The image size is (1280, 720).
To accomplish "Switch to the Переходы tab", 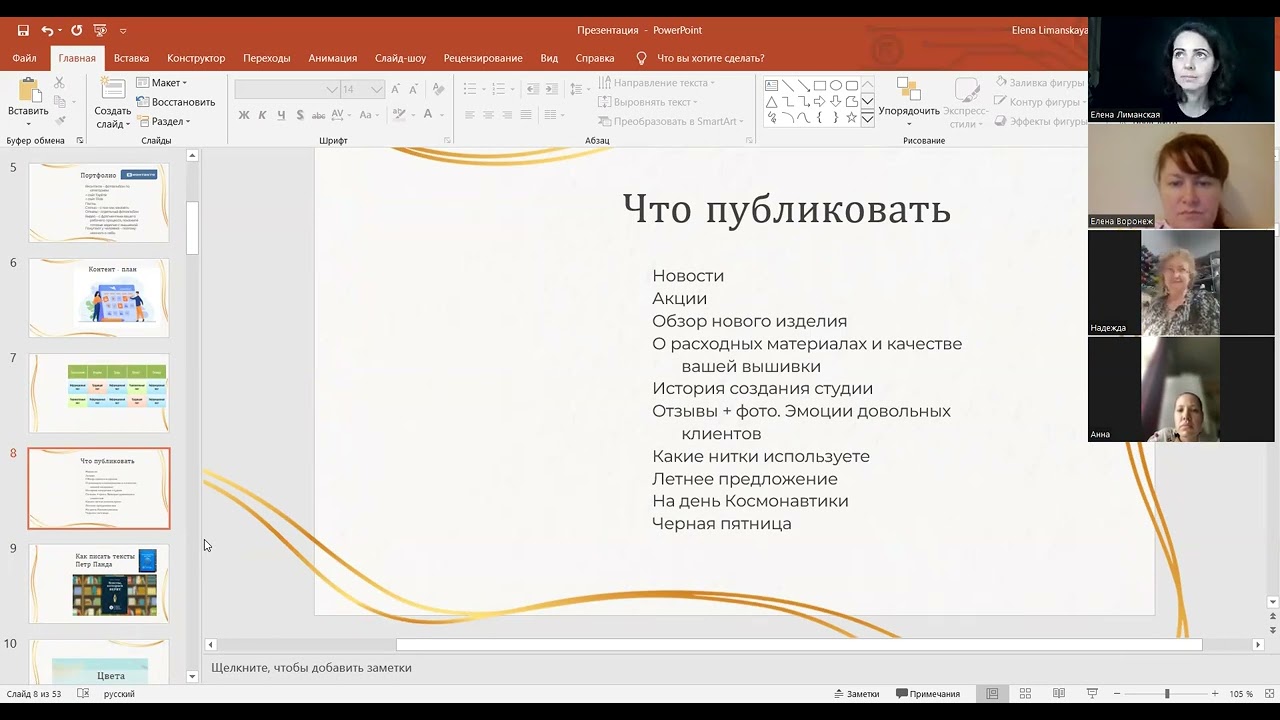I will pyautogui.click(x=266, y=58).
